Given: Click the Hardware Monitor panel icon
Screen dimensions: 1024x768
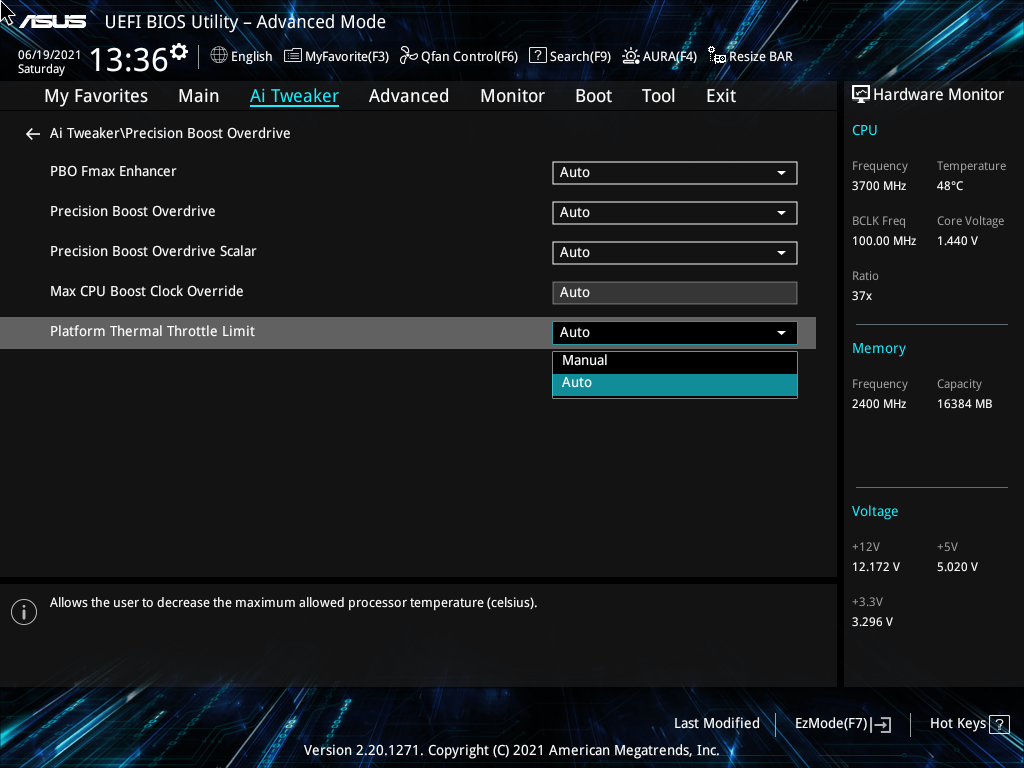Looking at the screenshot, I should (x=861, y=93).
